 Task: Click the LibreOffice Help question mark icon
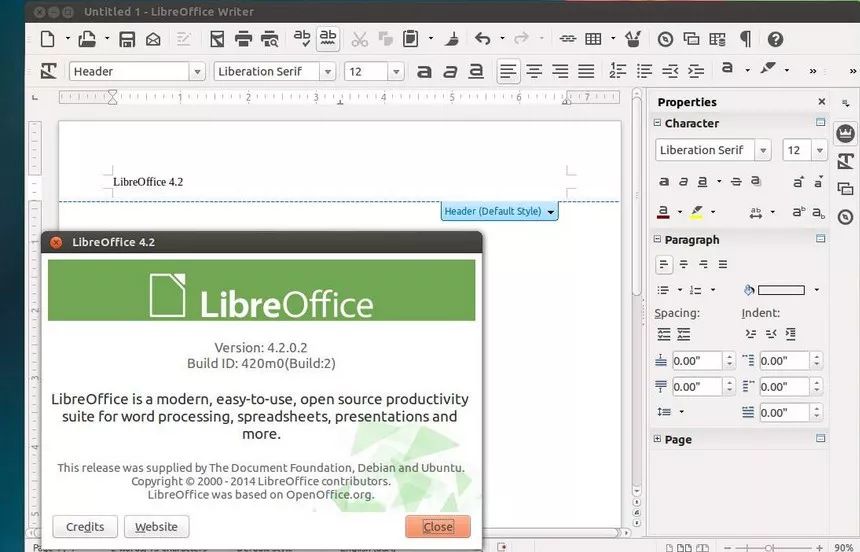click(x=775, y=40)
